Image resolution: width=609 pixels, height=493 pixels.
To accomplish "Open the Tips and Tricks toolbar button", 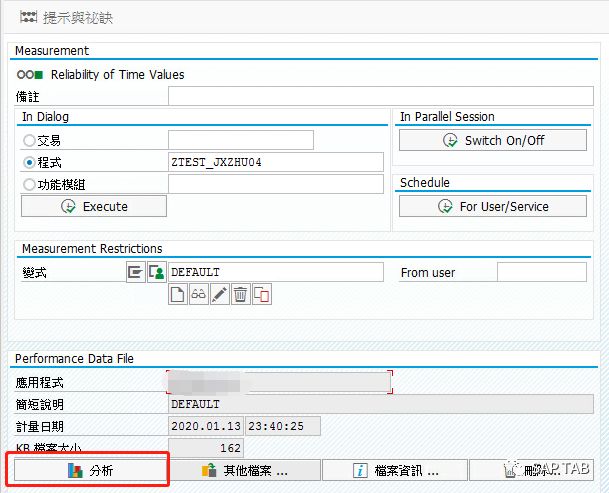I will [66, 17].
